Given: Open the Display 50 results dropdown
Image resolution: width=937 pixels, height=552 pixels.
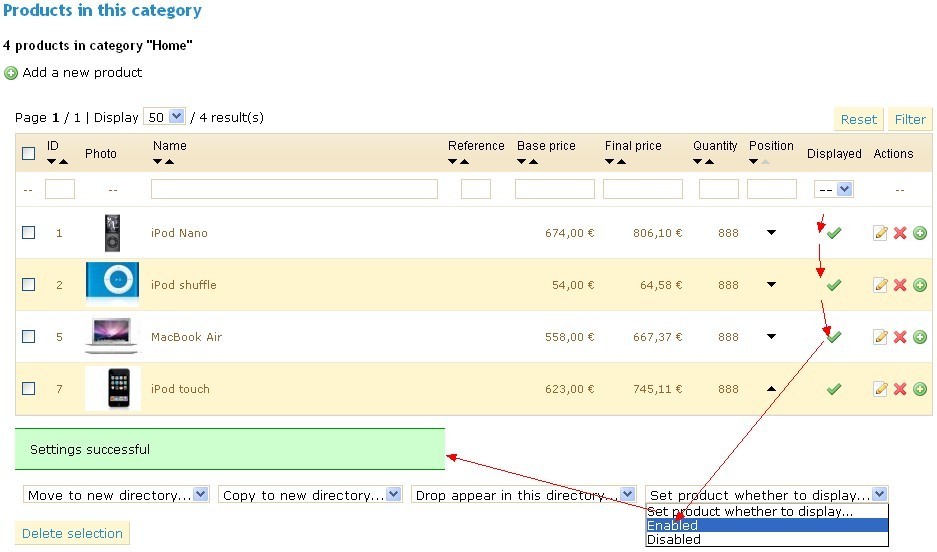Looking at the screenshot, I should click(x=164, y=116).
